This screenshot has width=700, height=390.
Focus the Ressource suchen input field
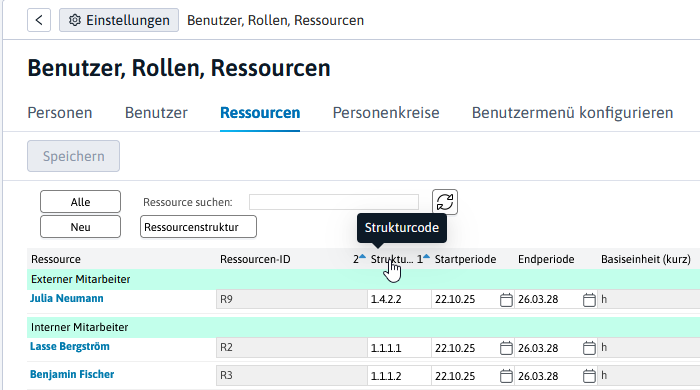coord(334,202)
